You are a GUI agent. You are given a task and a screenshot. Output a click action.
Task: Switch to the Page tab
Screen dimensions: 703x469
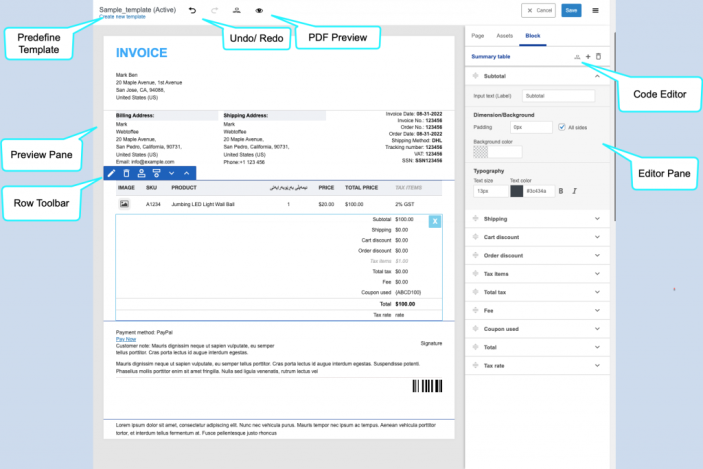click(x=477, y=34)
